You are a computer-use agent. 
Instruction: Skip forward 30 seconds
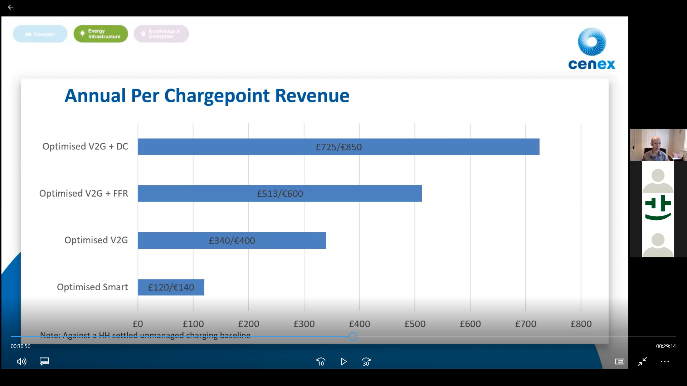(366, 361)
